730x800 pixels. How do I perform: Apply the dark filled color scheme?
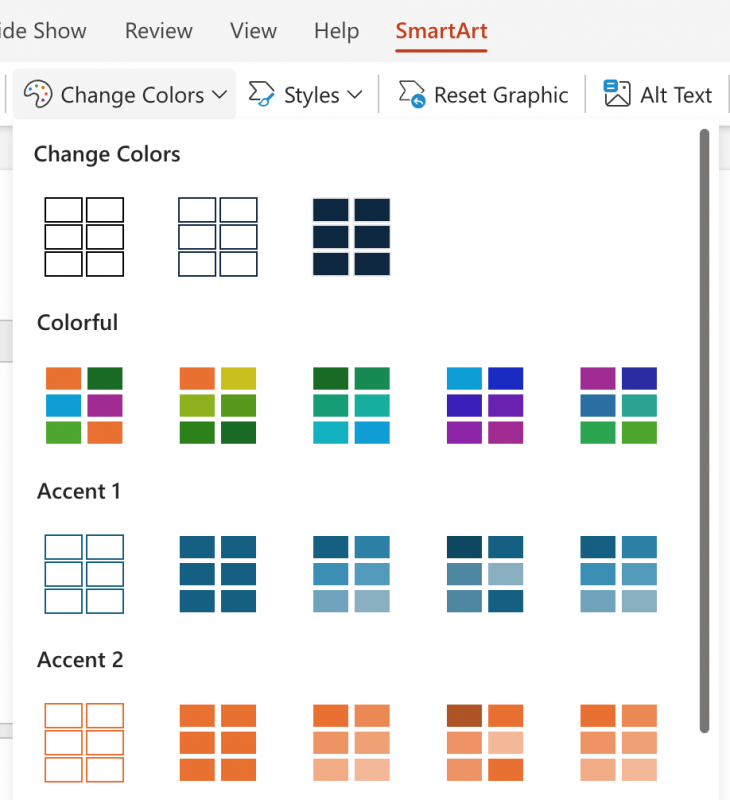point(351,237)
